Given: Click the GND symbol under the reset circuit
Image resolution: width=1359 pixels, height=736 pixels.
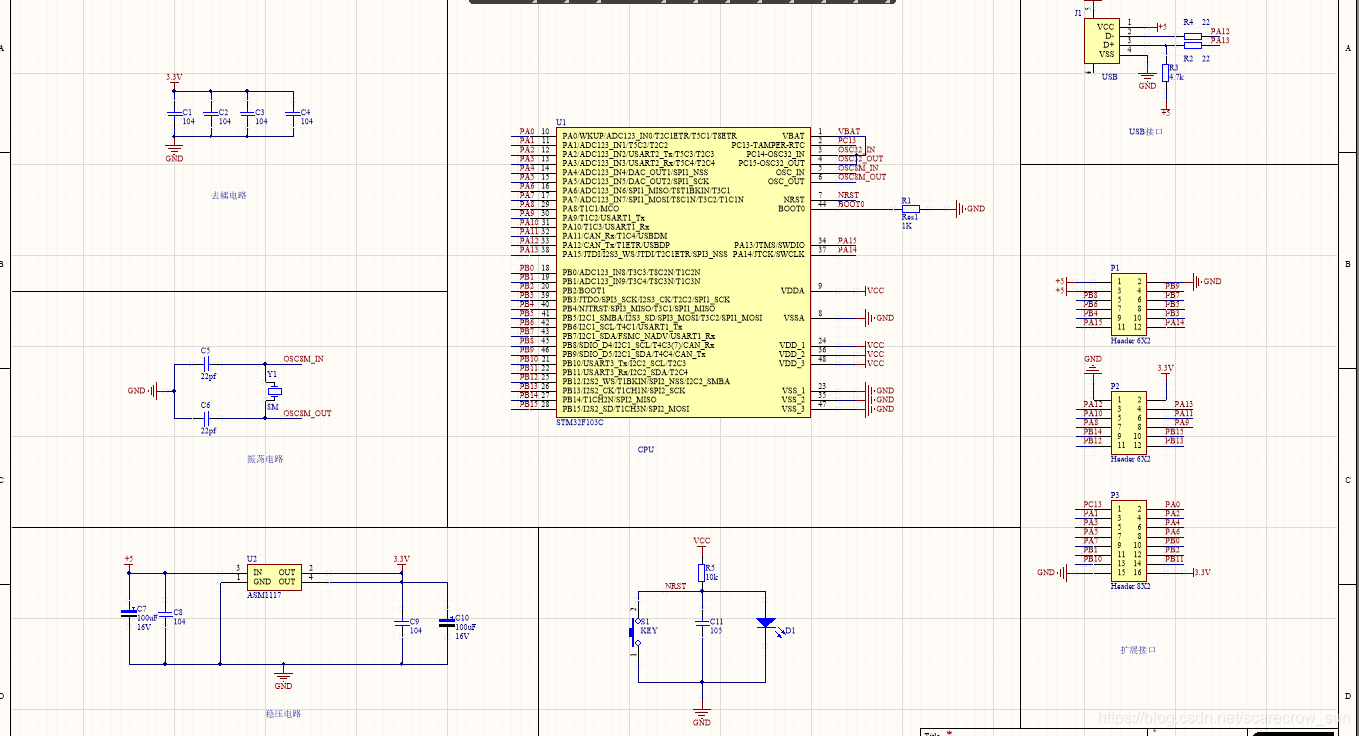Looking at the screenshot, I should tap(702, 716).
